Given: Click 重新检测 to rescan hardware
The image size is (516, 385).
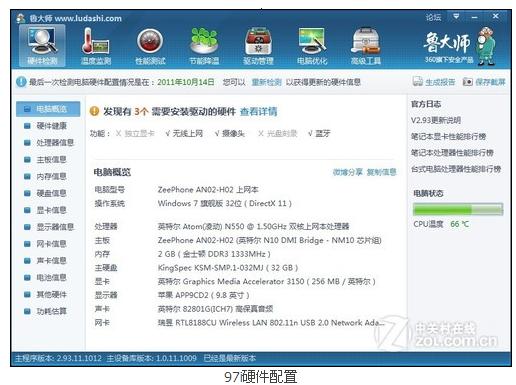Looking at the screenshot, I should (266, 82).
